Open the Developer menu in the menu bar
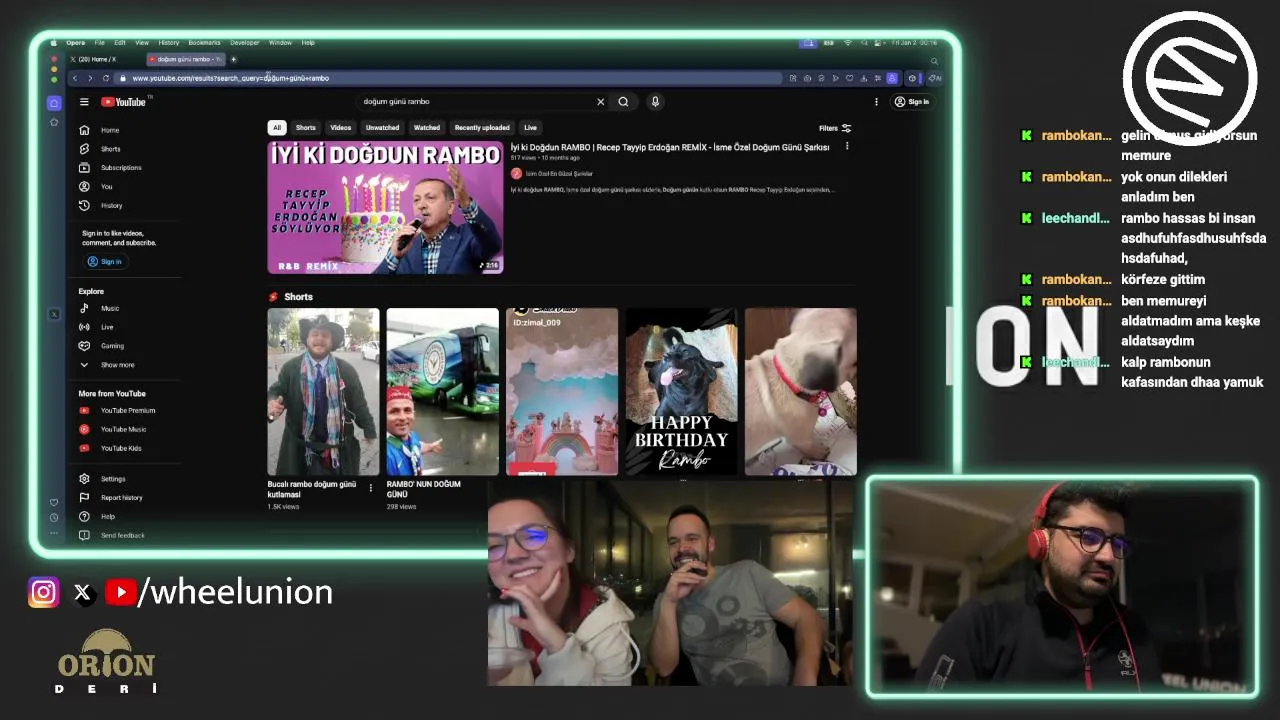 [245, 43]
